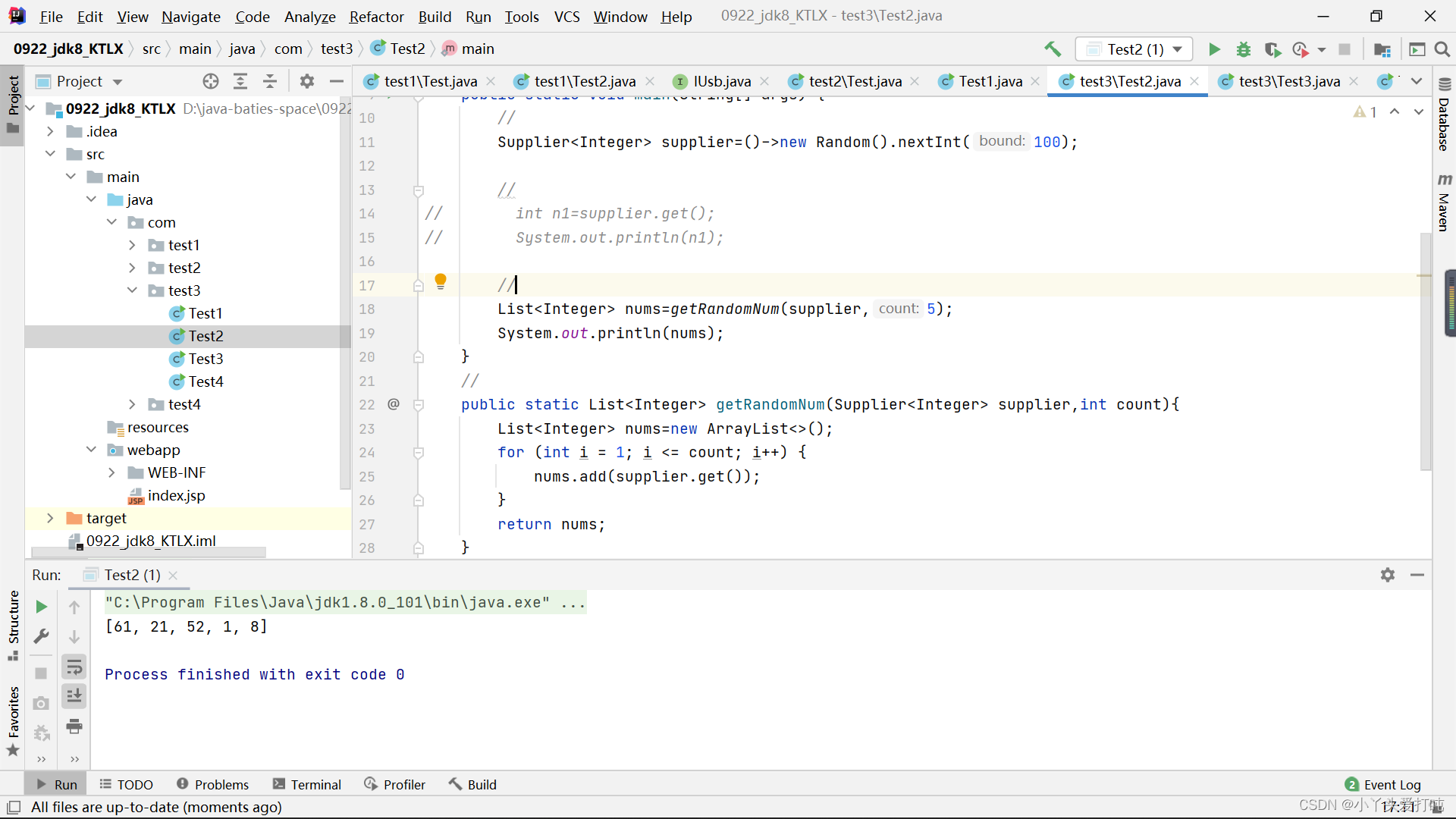The height and width of the screenshot is (819, 1456).
Task: Expand the target folder
Action: coord(50,518)
